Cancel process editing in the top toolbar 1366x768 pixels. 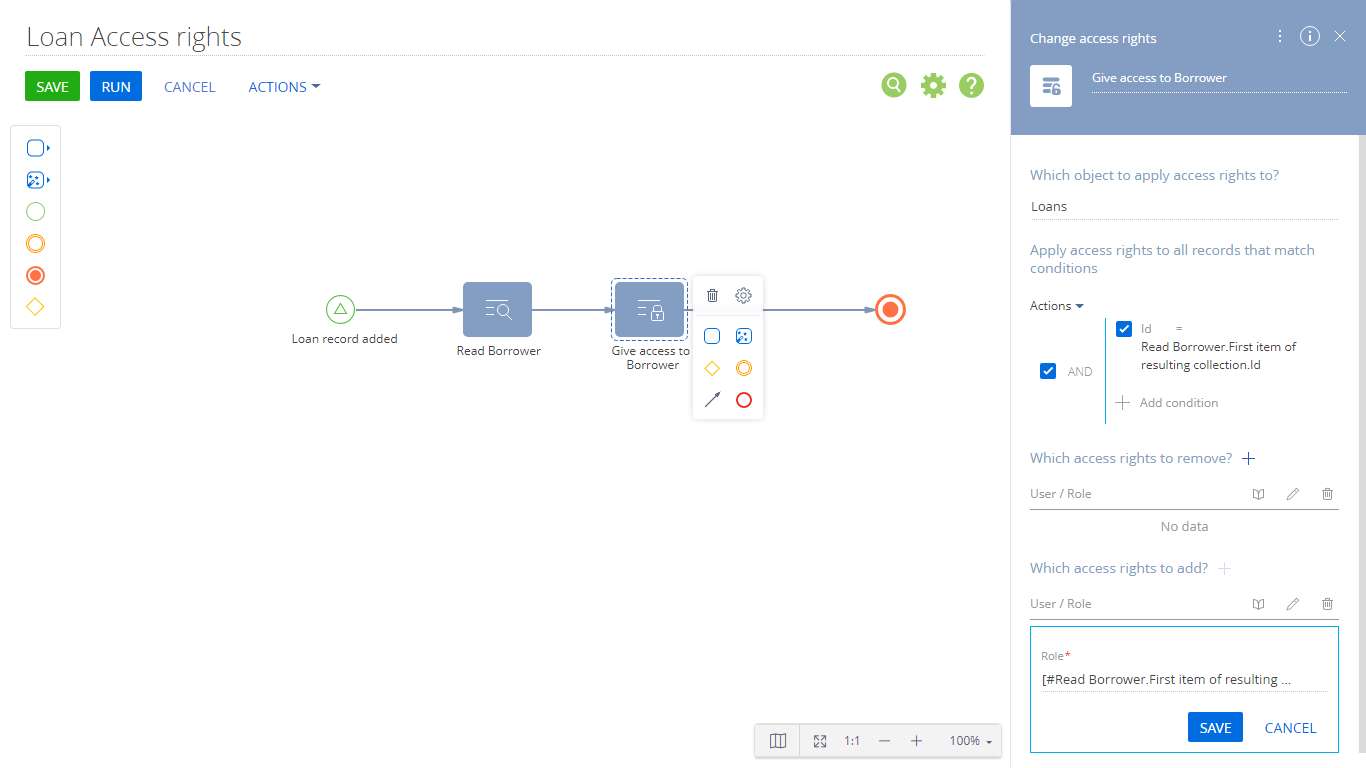pyautogui.click(x=189, y=86)
